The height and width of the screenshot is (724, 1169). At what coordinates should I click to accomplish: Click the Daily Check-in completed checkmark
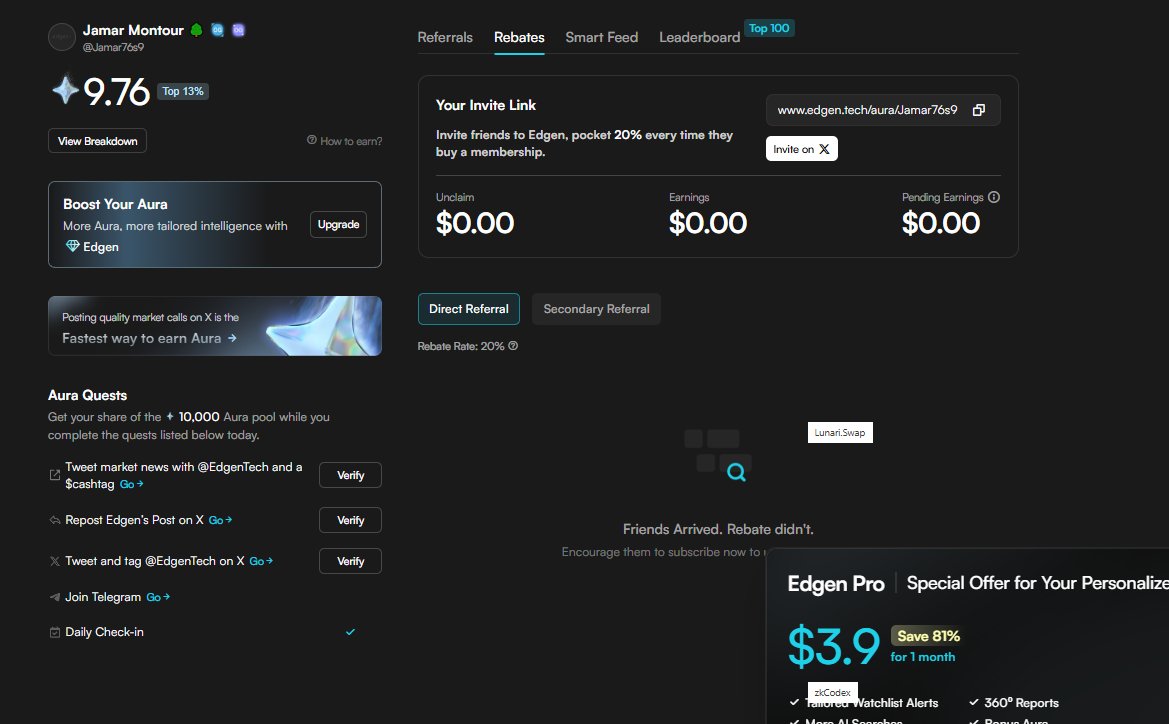pos(350,632)
